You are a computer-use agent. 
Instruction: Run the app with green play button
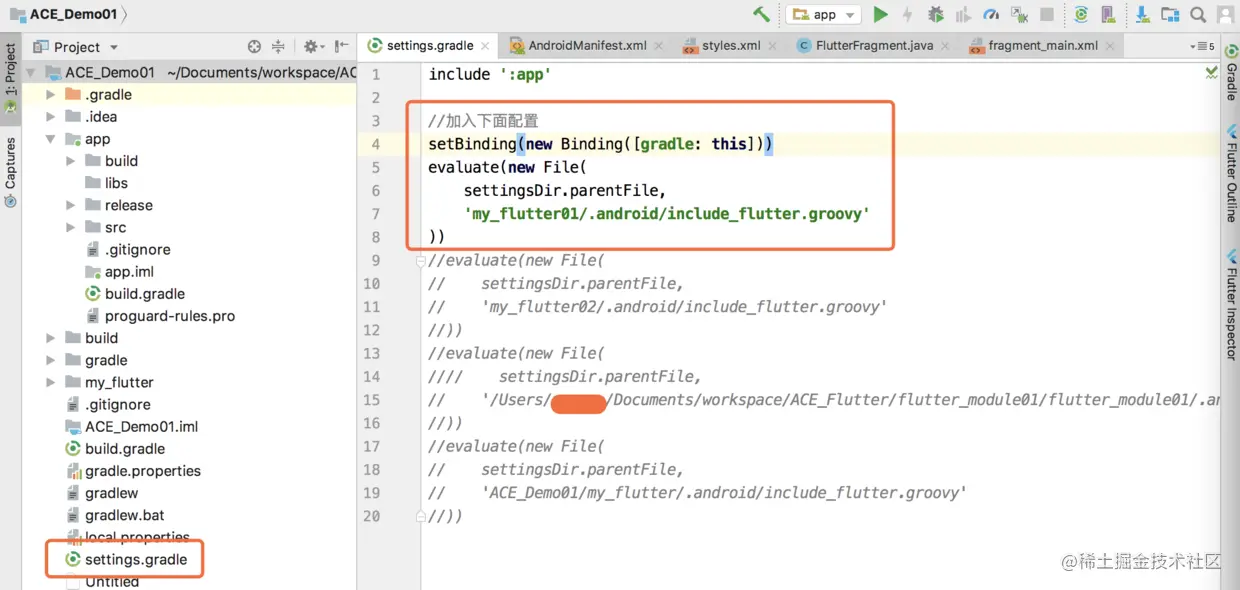click(880, 14)
